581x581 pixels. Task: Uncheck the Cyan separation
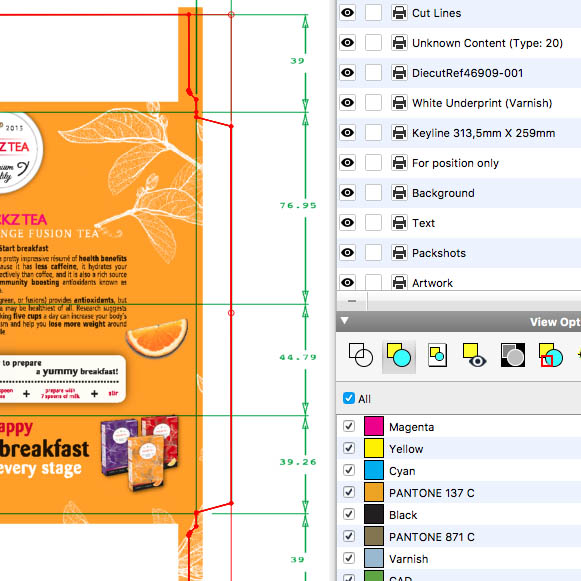click(349, 470)
